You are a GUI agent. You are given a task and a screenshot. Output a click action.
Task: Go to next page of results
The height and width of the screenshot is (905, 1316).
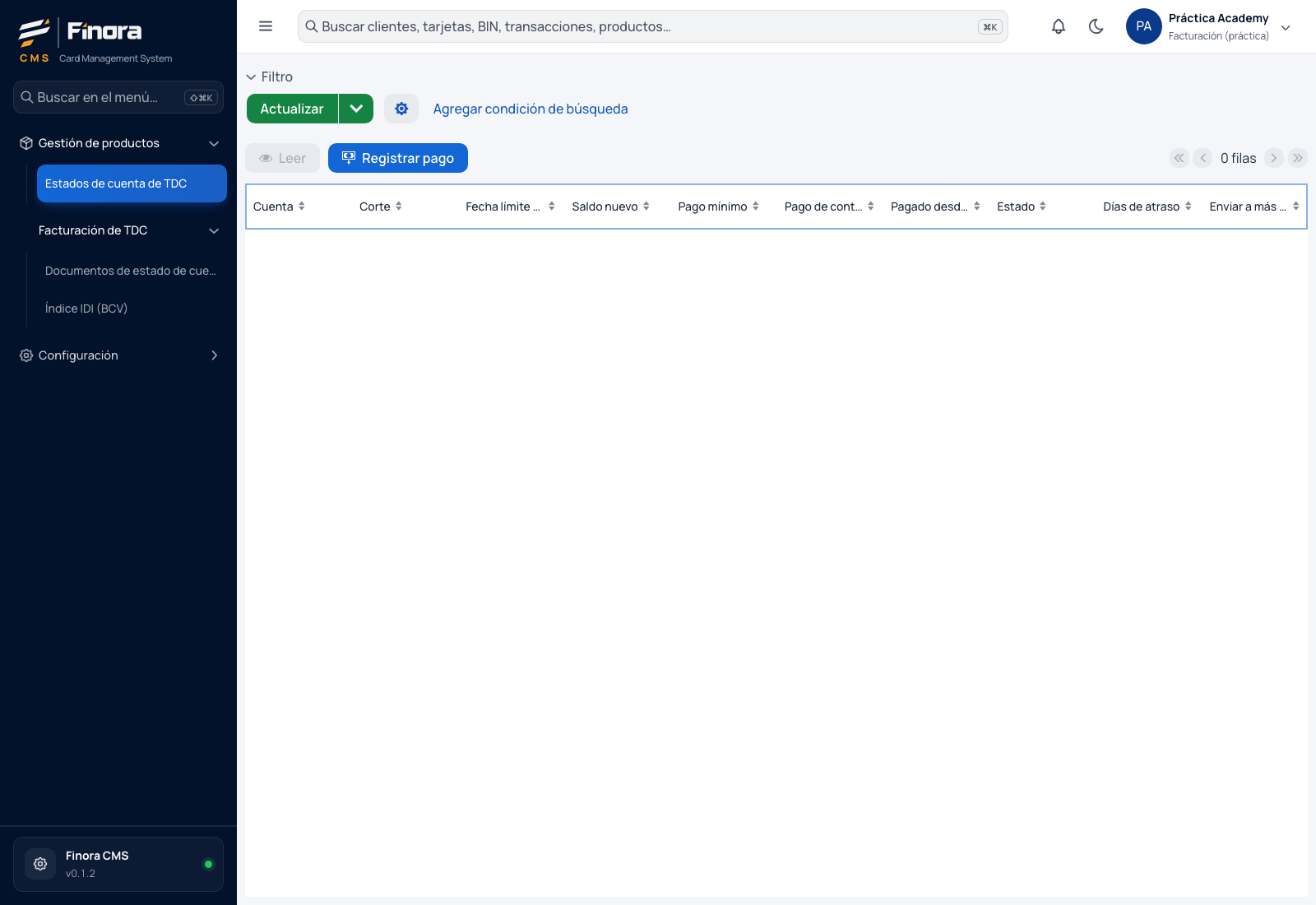click(1274, 158)
